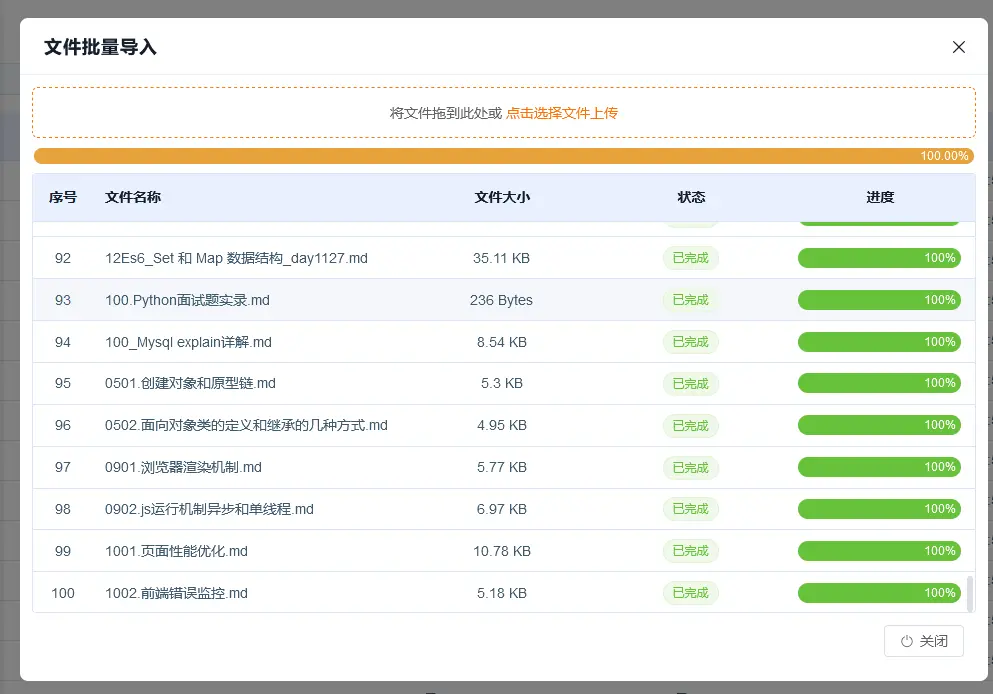Select file 100_Mysql explain详解.md
Viewport: 993px width, 694px height.
tap(188, 342)
